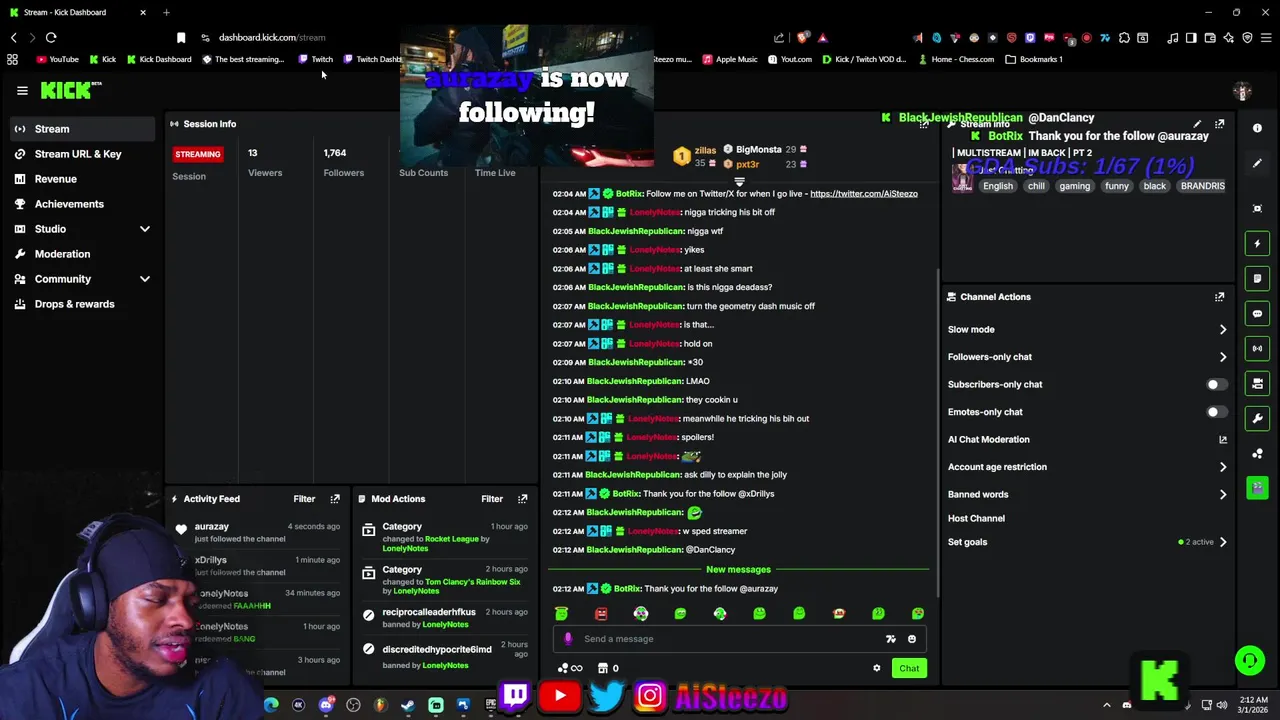Toggle the camera panel icon in right rail
Screen dimensions: 1280x720
click(1257, 383)
